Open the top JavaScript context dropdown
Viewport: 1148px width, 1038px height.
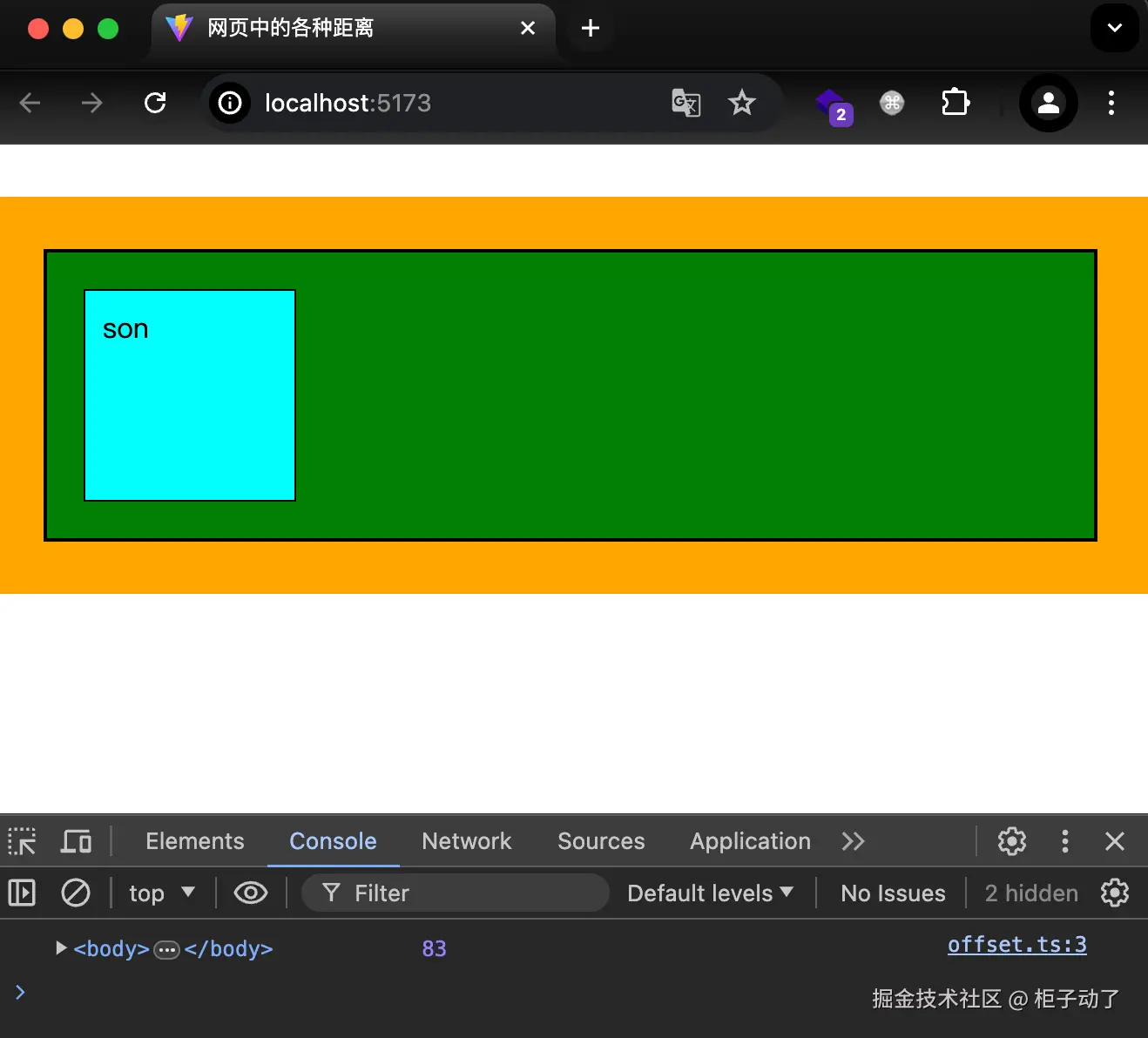click(x=162, y=893)
